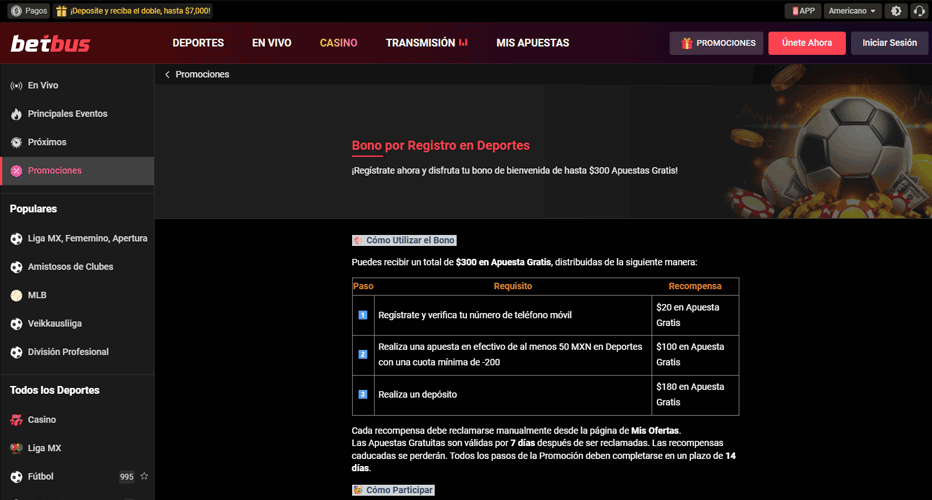932x500 pixels.
Task: Open the CASINO tab
Action: (338, 43)
